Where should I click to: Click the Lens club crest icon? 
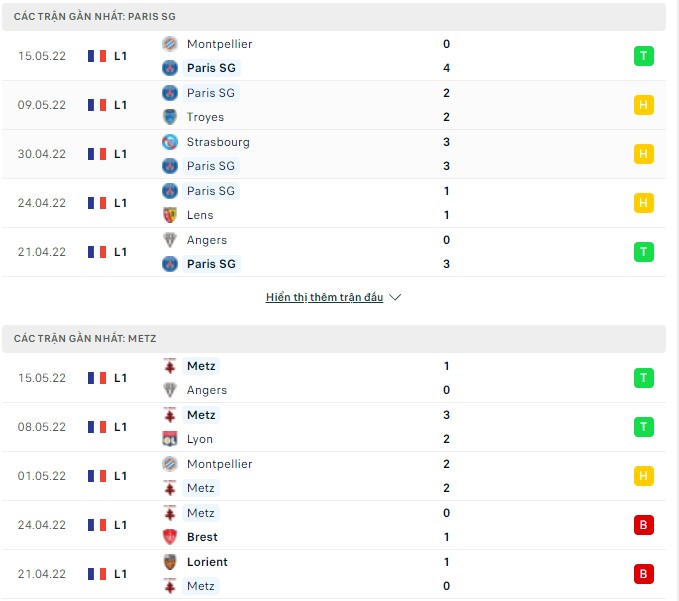pyautogui.click(x=169, y=215)
